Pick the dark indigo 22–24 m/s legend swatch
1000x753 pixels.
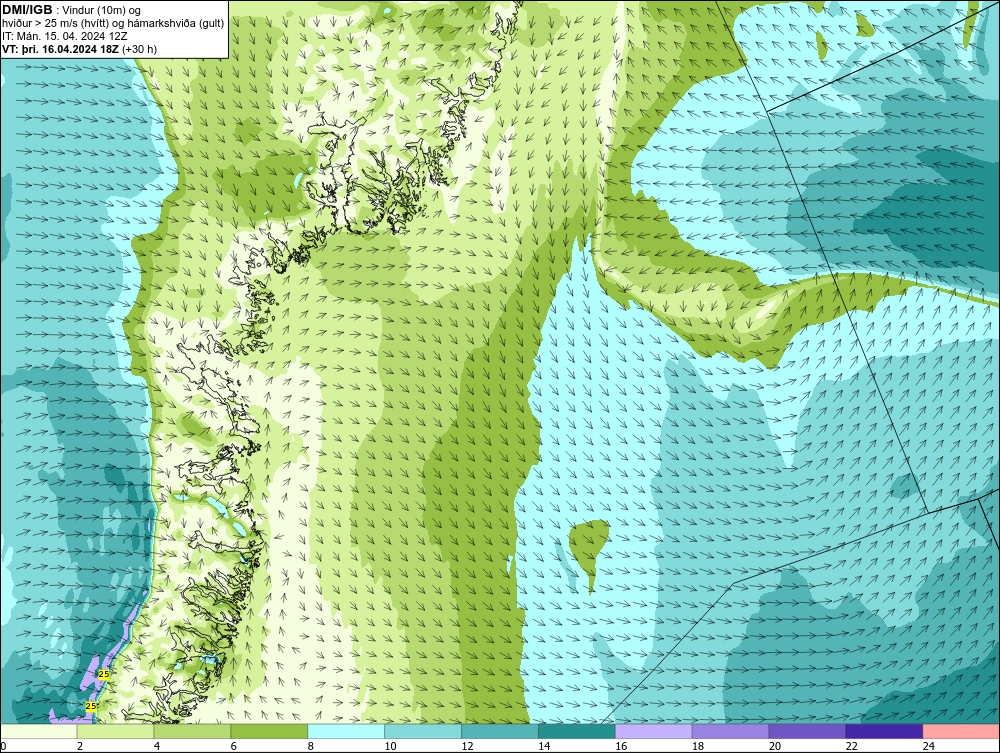[x=885, y=731]
